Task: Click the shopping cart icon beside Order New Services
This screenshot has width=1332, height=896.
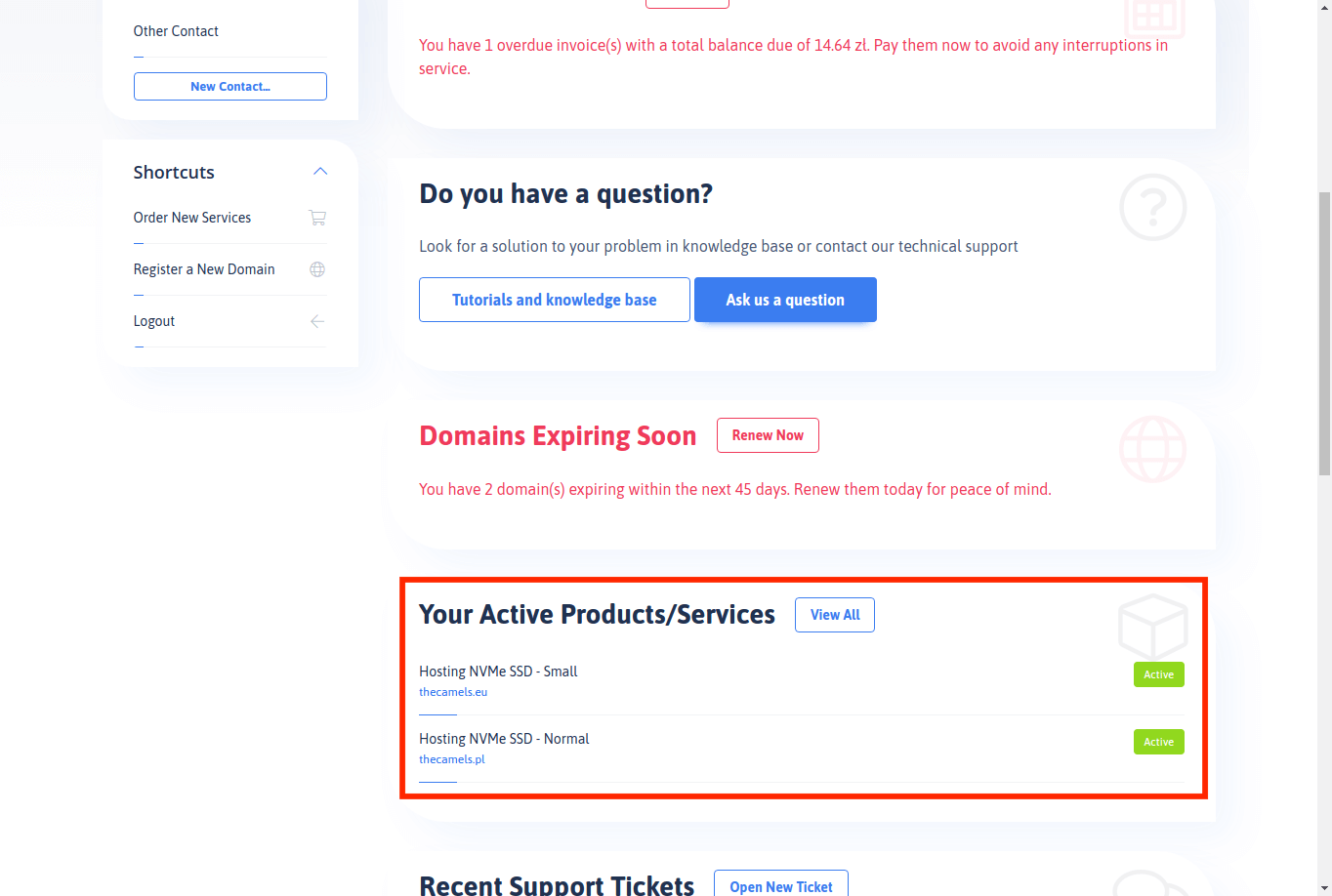Action: click(317, 218)
